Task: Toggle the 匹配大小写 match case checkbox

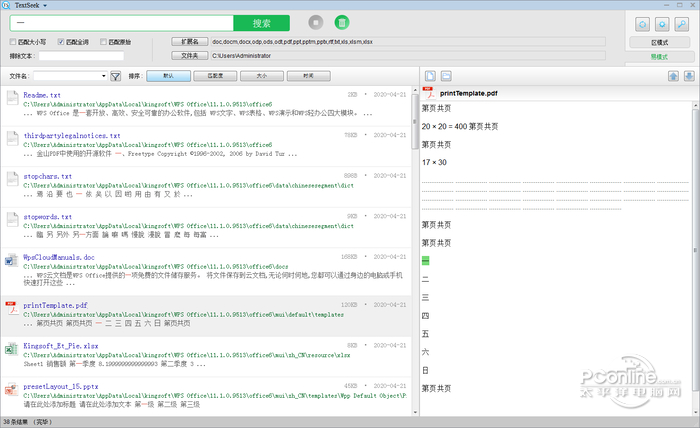Action: tap(12, 42)
